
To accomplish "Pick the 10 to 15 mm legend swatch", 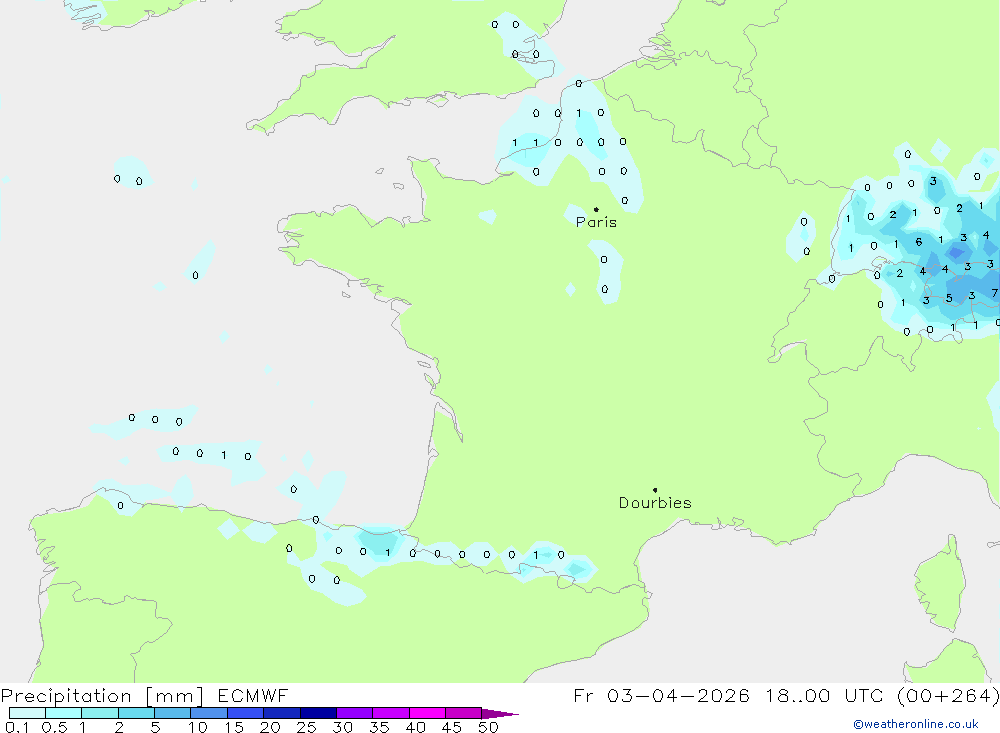I will [x=209, y=713].
